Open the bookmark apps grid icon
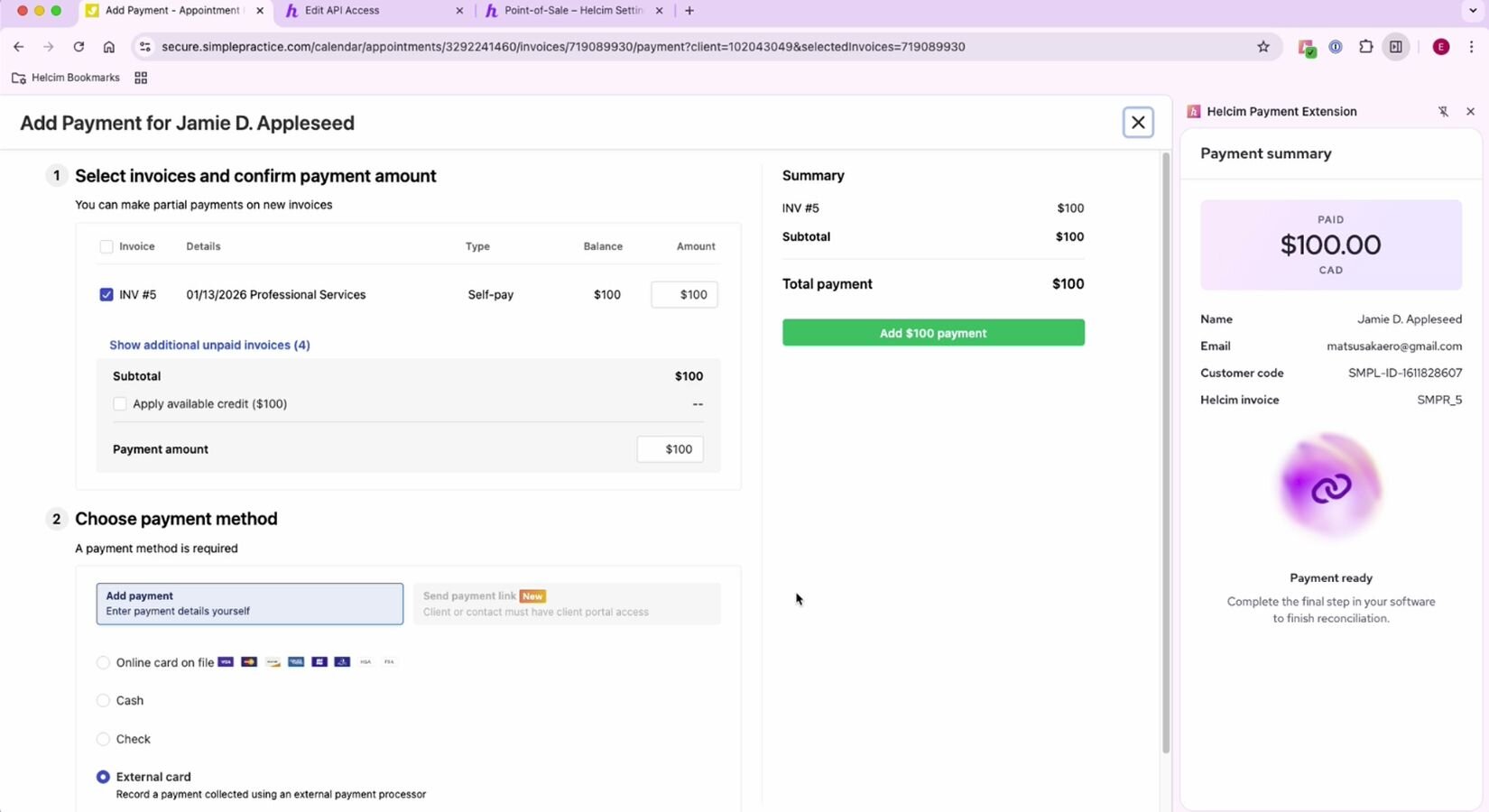 coord(141,78)
